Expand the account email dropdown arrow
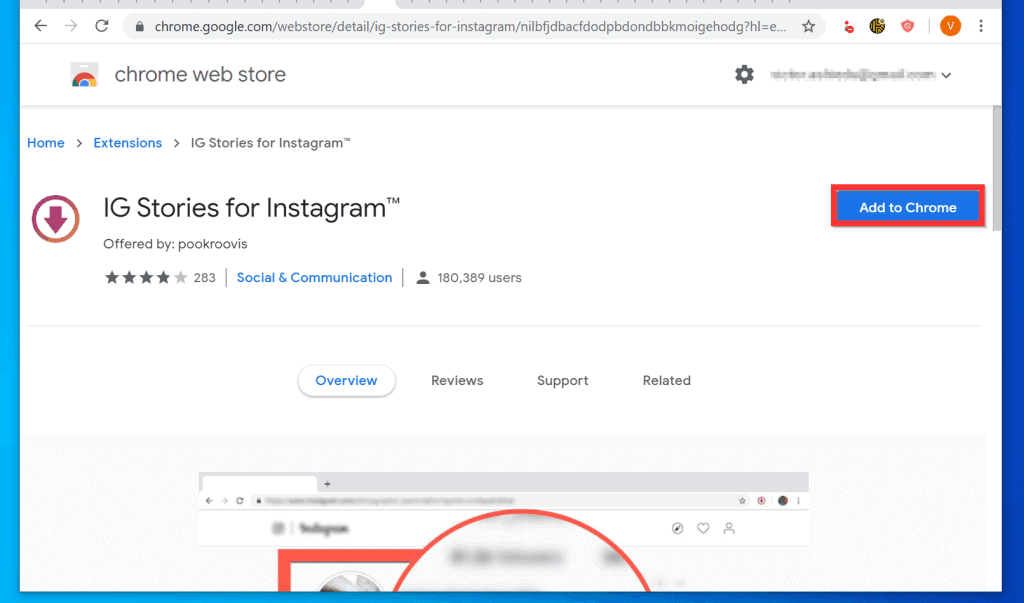 coord(946,76)
